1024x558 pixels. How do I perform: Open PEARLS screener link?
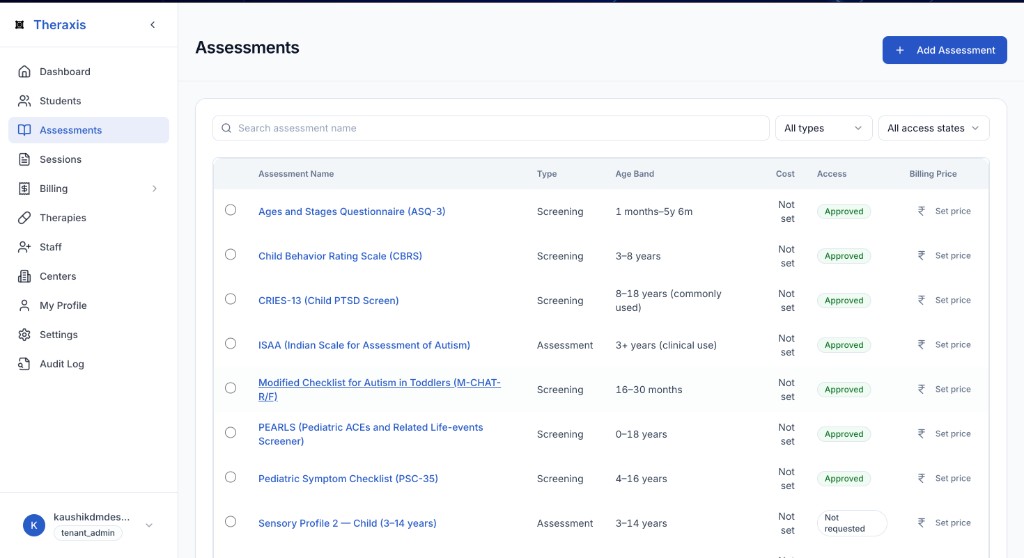(x=370, y=434)
